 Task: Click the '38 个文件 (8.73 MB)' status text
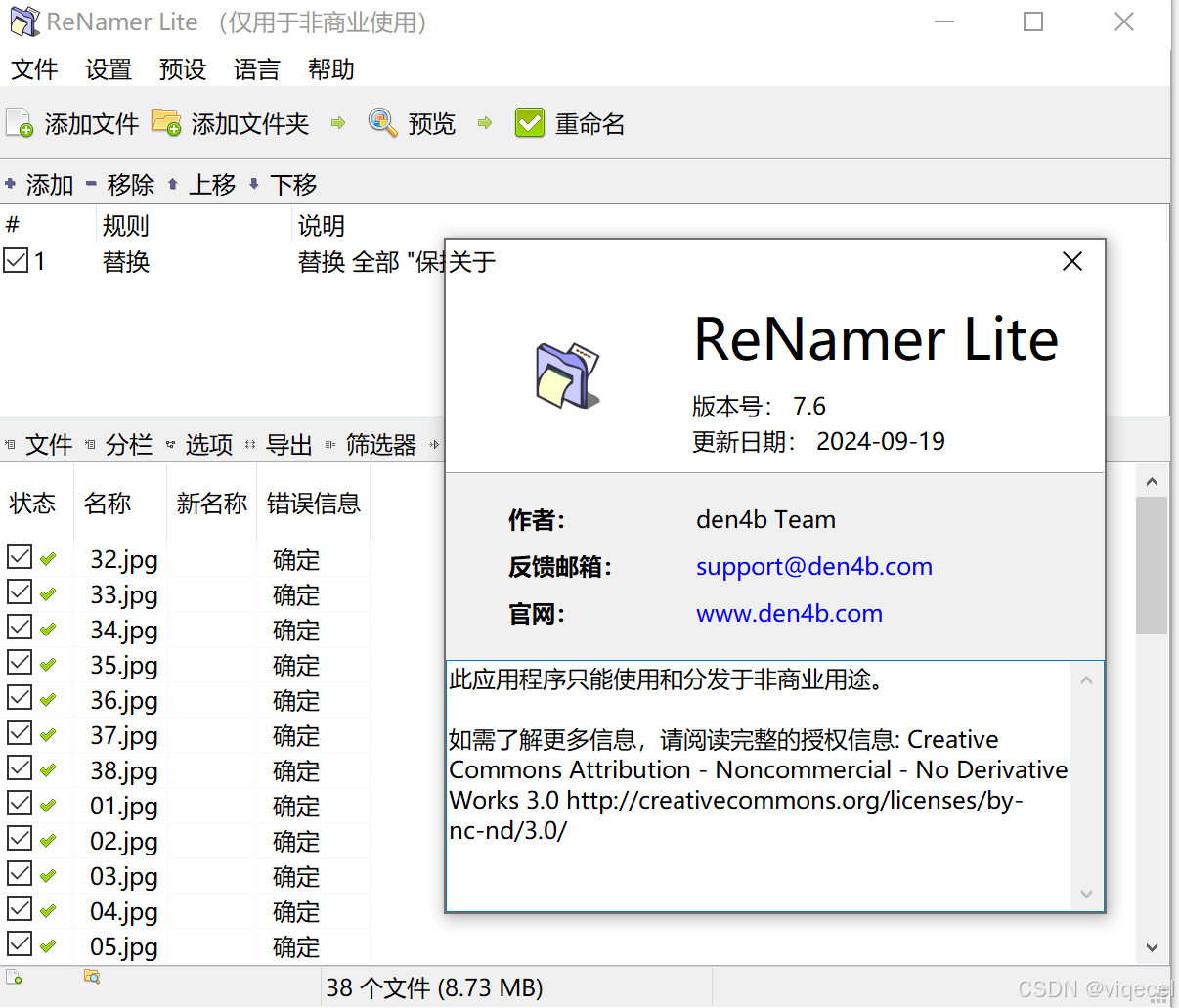pyautogui.click(x=435, y=987)
